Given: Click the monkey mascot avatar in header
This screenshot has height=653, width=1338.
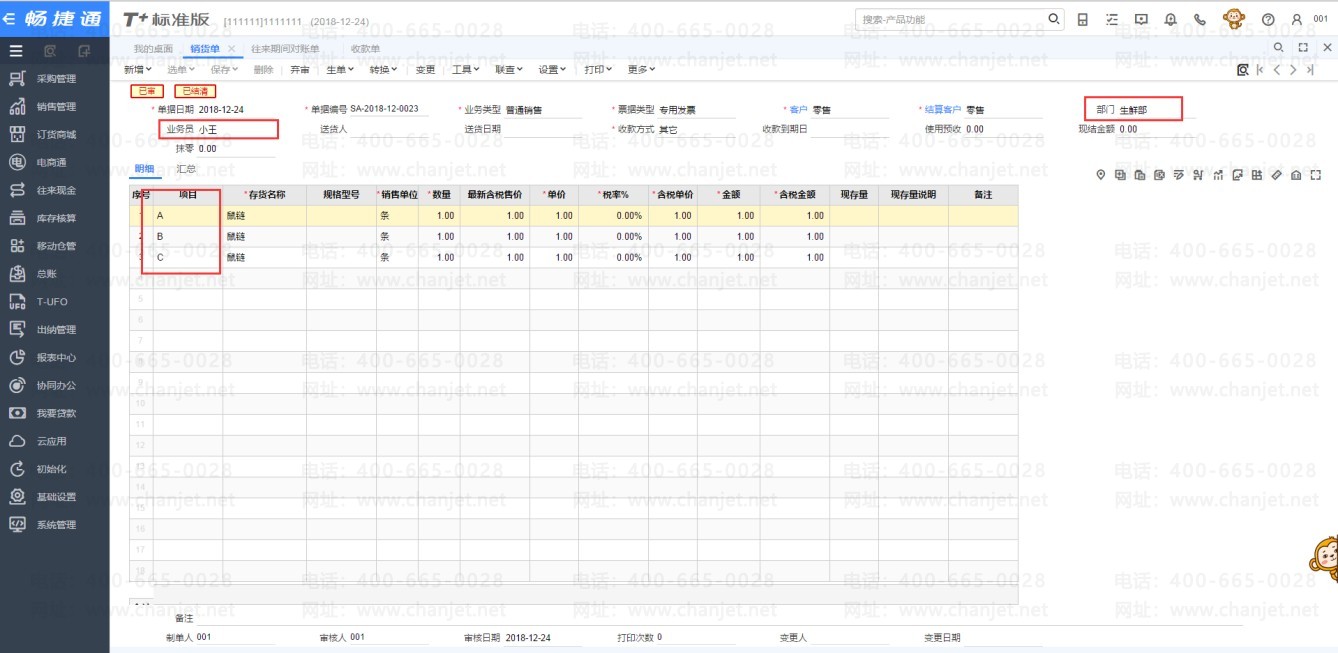Looking at the screenshot, I should tap(1234, 19).
